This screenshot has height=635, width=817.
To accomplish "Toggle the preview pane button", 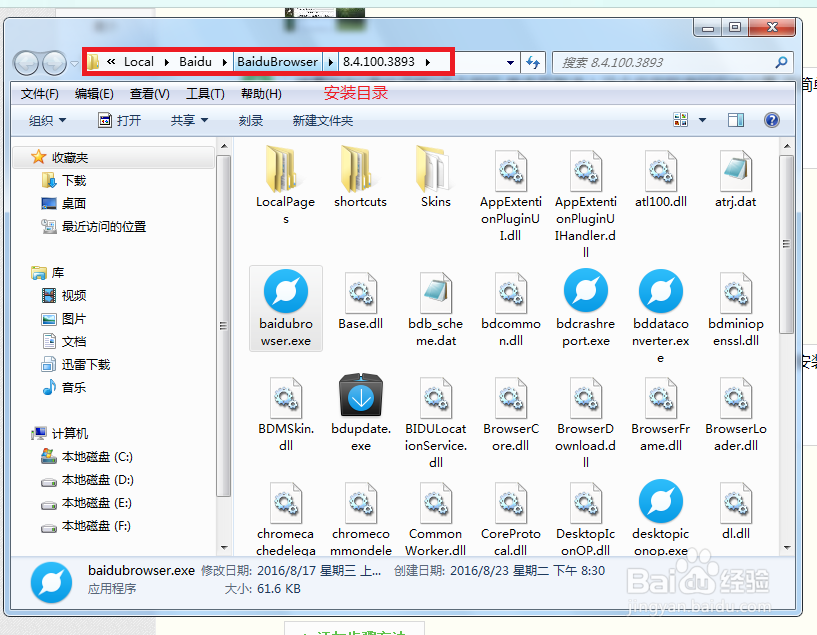I will (x=736, y=120).
